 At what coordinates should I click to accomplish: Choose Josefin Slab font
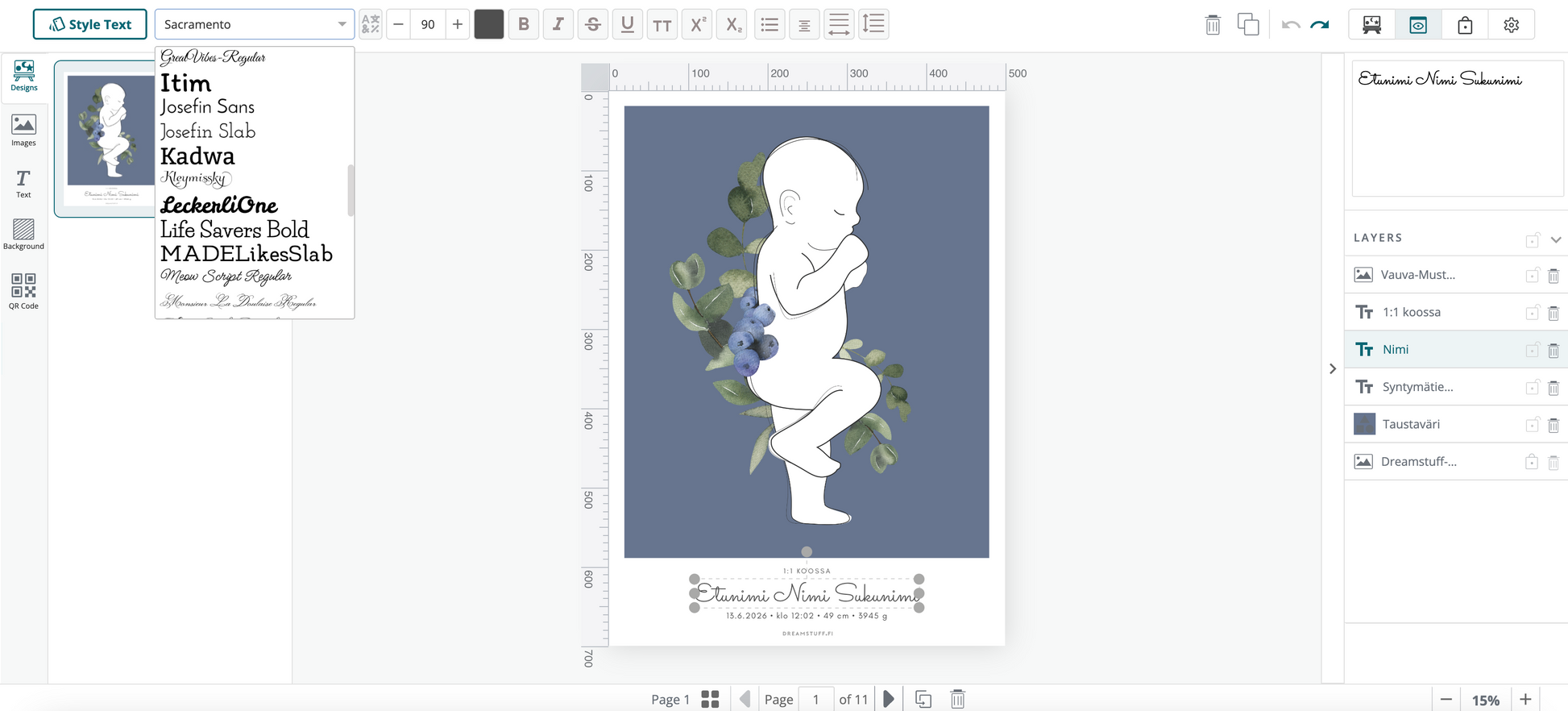pos(208,131)
